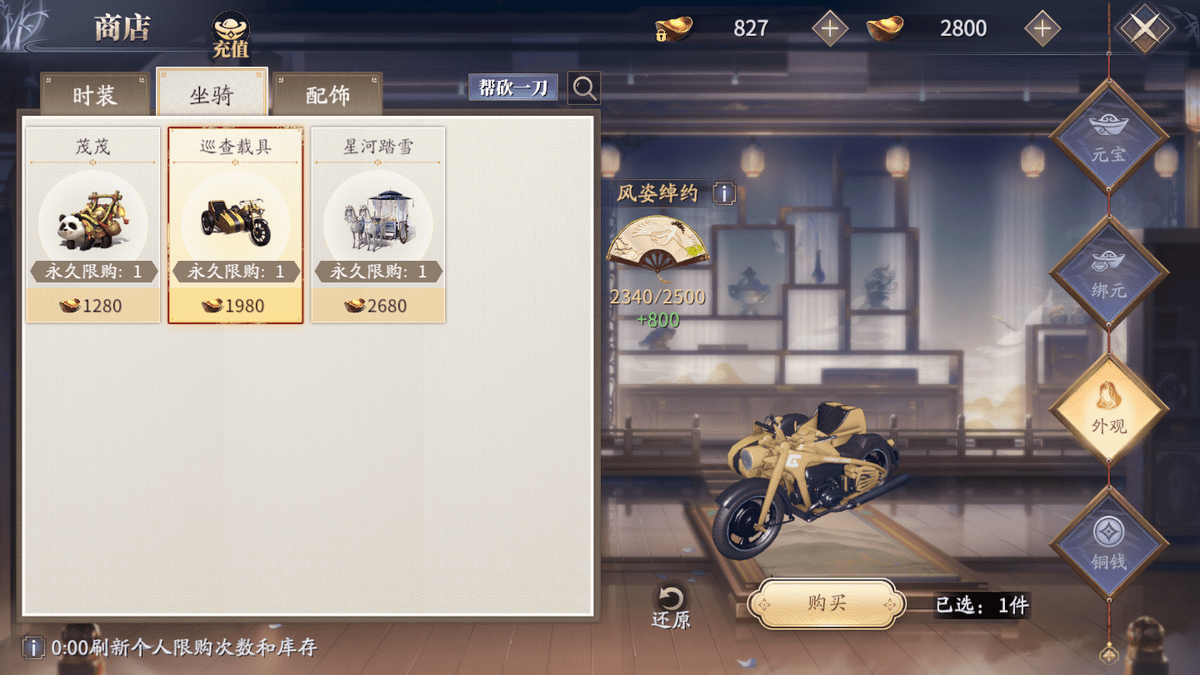1200x675 pixels.
Task: Click the 还原 reset icon
Action: click(671, 605)
